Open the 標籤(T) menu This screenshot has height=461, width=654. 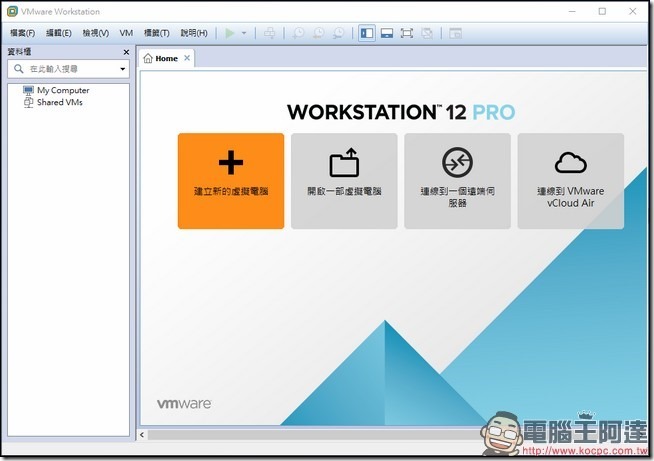156,33
